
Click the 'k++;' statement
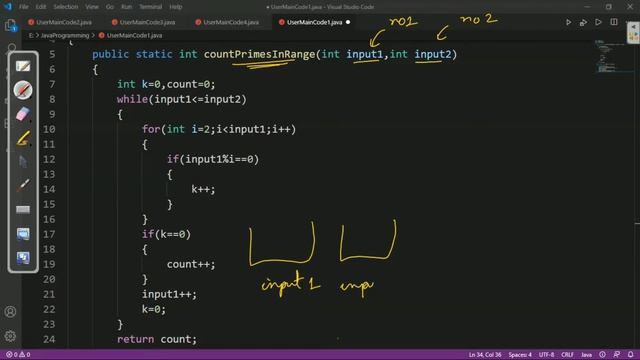point(203,189)
